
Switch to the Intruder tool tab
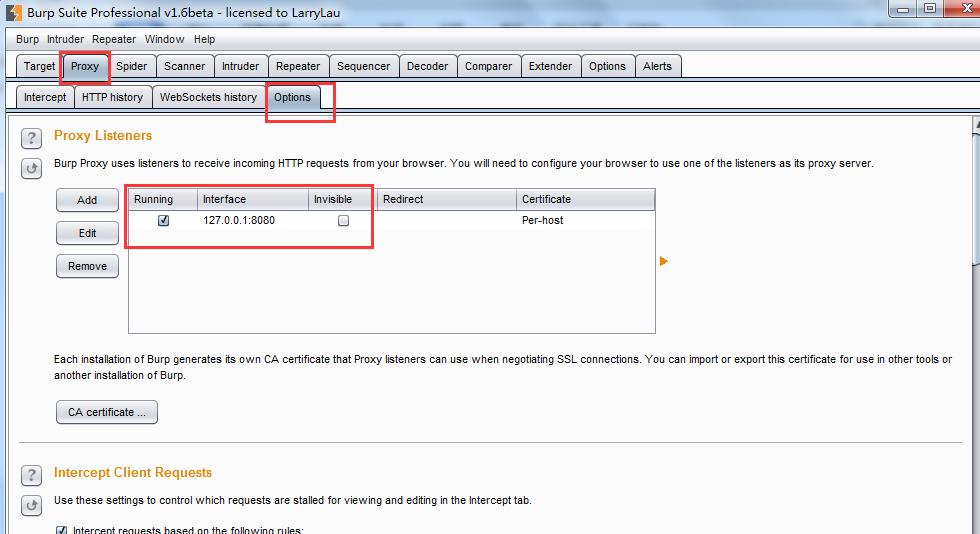pyautogui.click(x=241, y=66)
